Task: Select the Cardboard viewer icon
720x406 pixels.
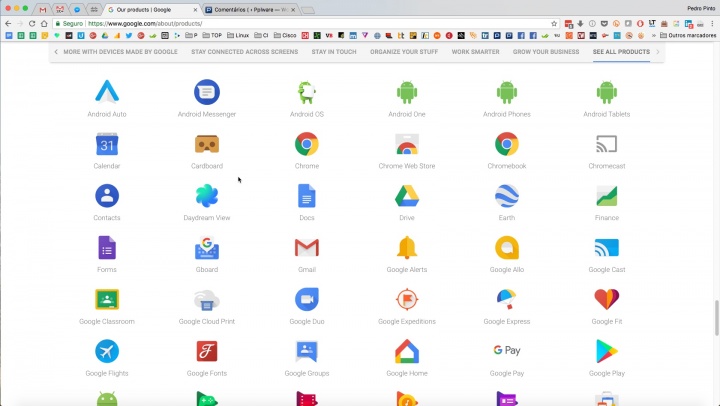Action: coord(207,145)
